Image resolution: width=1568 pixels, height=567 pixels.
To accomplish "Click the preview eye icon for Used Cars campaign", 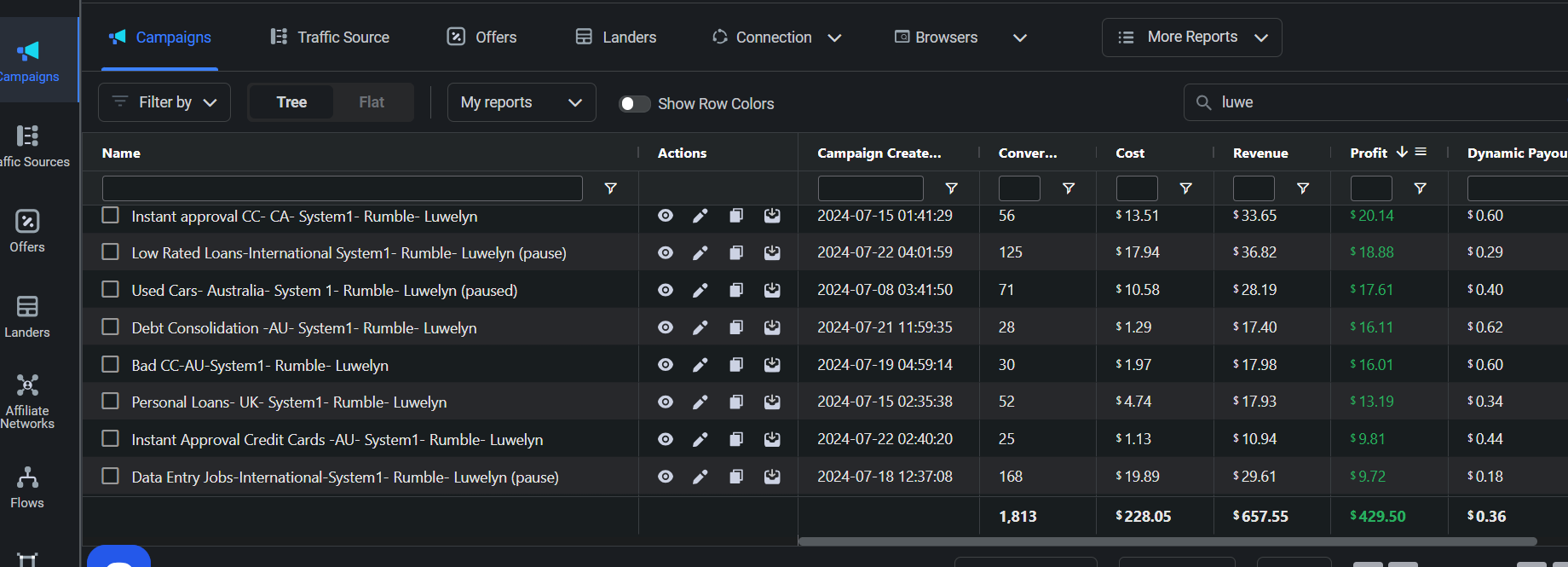I will tap(666, 290).
